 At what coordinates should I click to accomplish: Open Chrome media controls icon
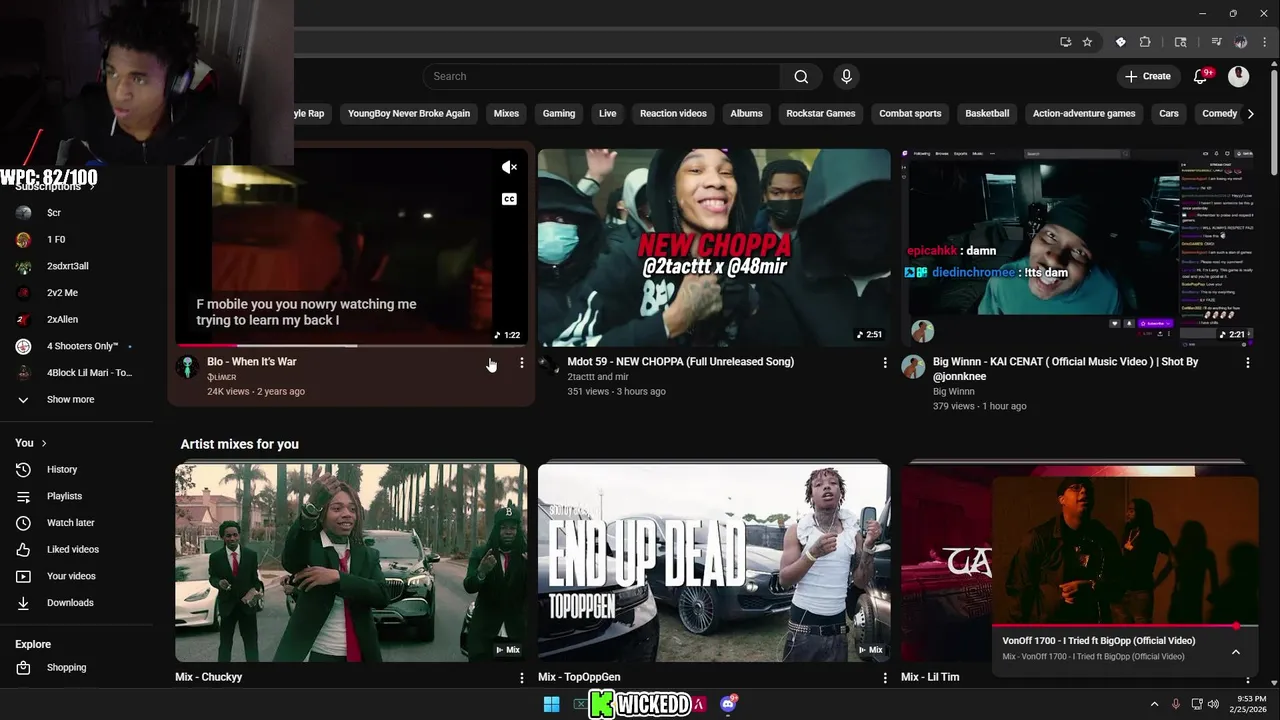[1216, 42]
